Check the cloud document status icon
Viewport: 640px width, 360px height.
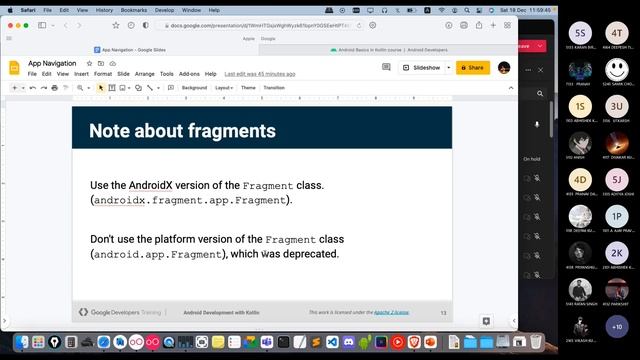click(113, 63)
